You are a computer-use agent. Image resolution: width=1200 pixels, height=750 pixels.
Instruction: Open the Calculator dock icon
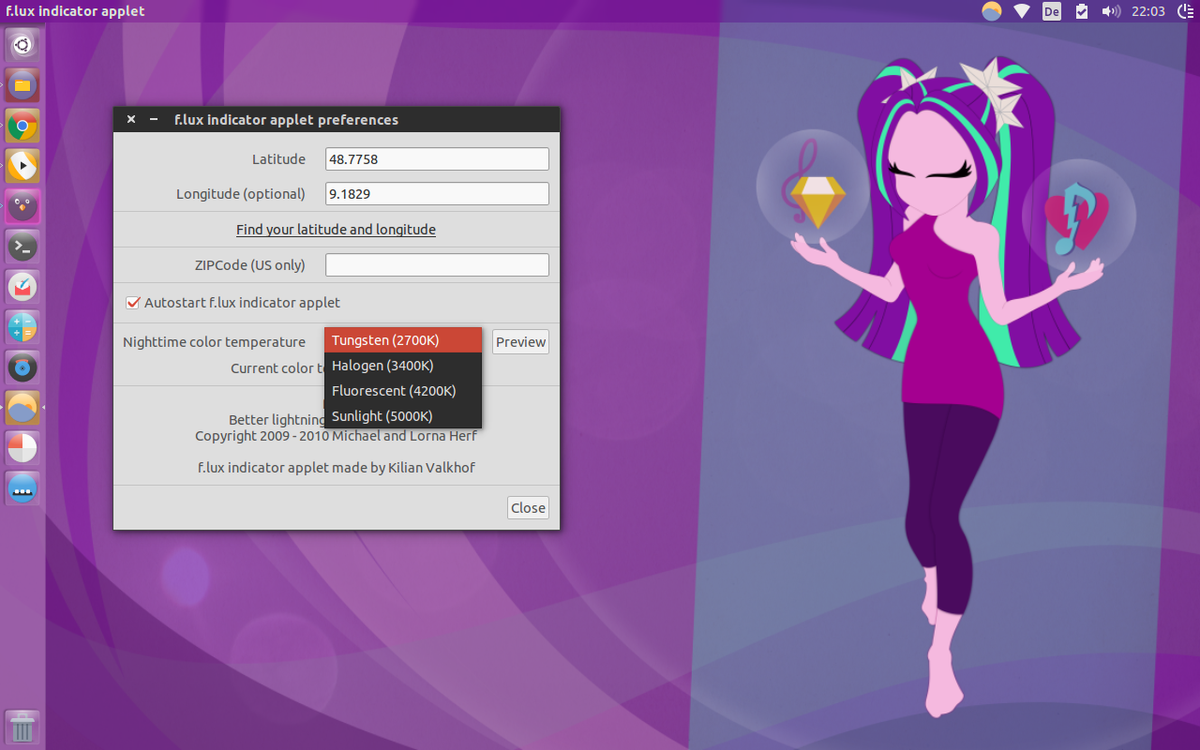[x=22, y=327]
